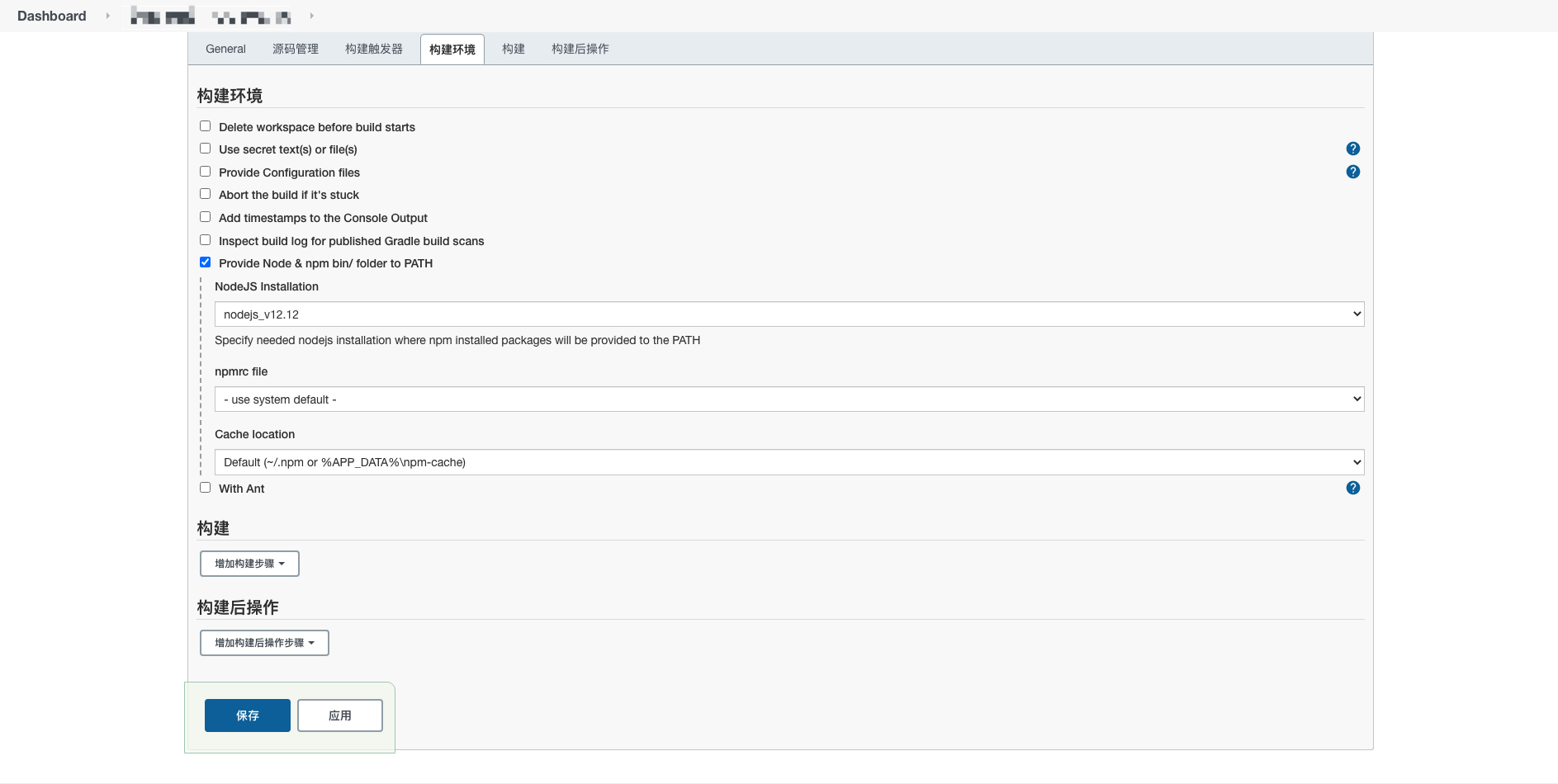The width and height of the screenshot is (1558, 784).
Task: Uncheck Provide Node & npm bin/ folder to PATH
Action: (x=205, y=262)
